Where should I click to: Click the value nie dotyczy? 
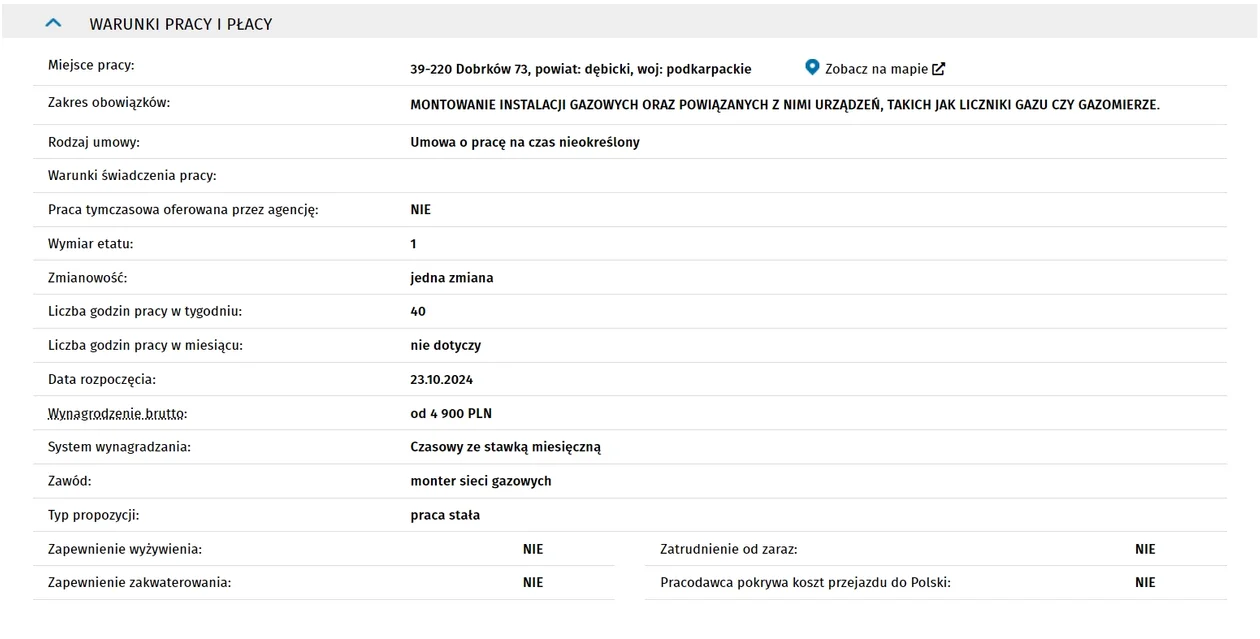(446, 345)
